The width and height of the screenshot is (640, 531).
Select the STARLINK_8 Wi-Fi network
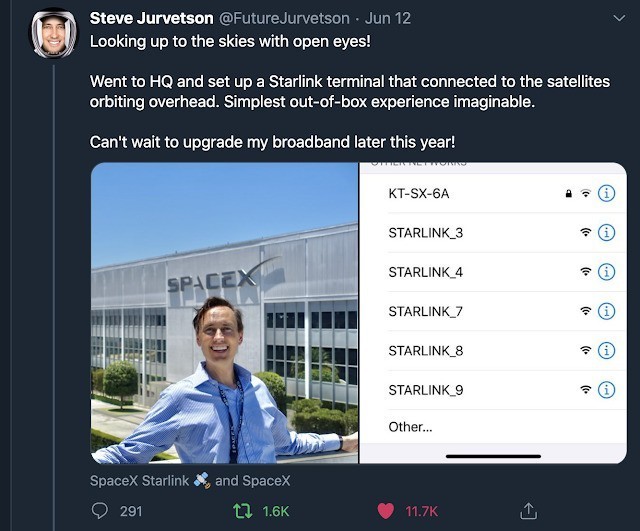[426, 350]
